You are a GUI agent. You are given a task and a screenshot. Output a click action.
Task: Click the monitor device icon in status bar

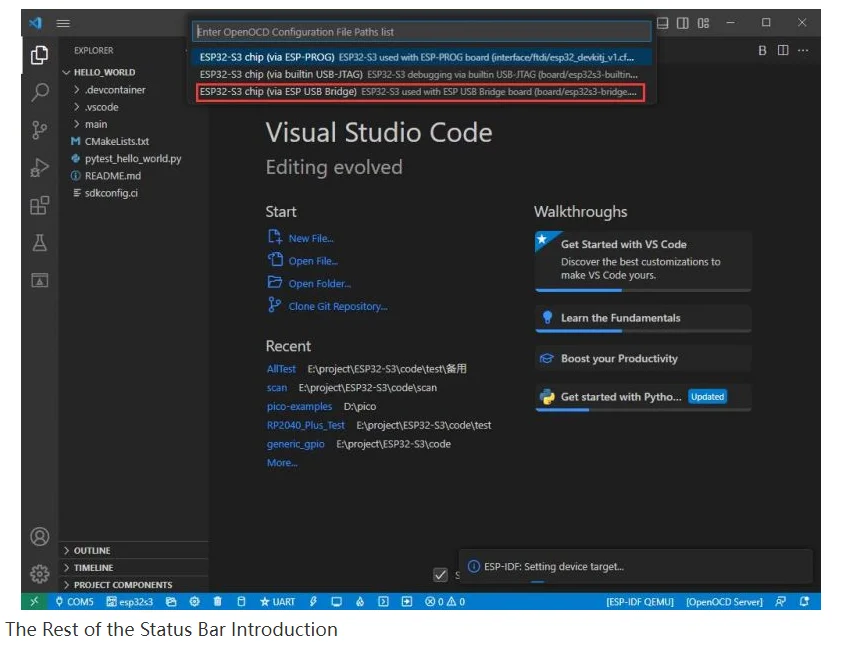pos(336,601)
